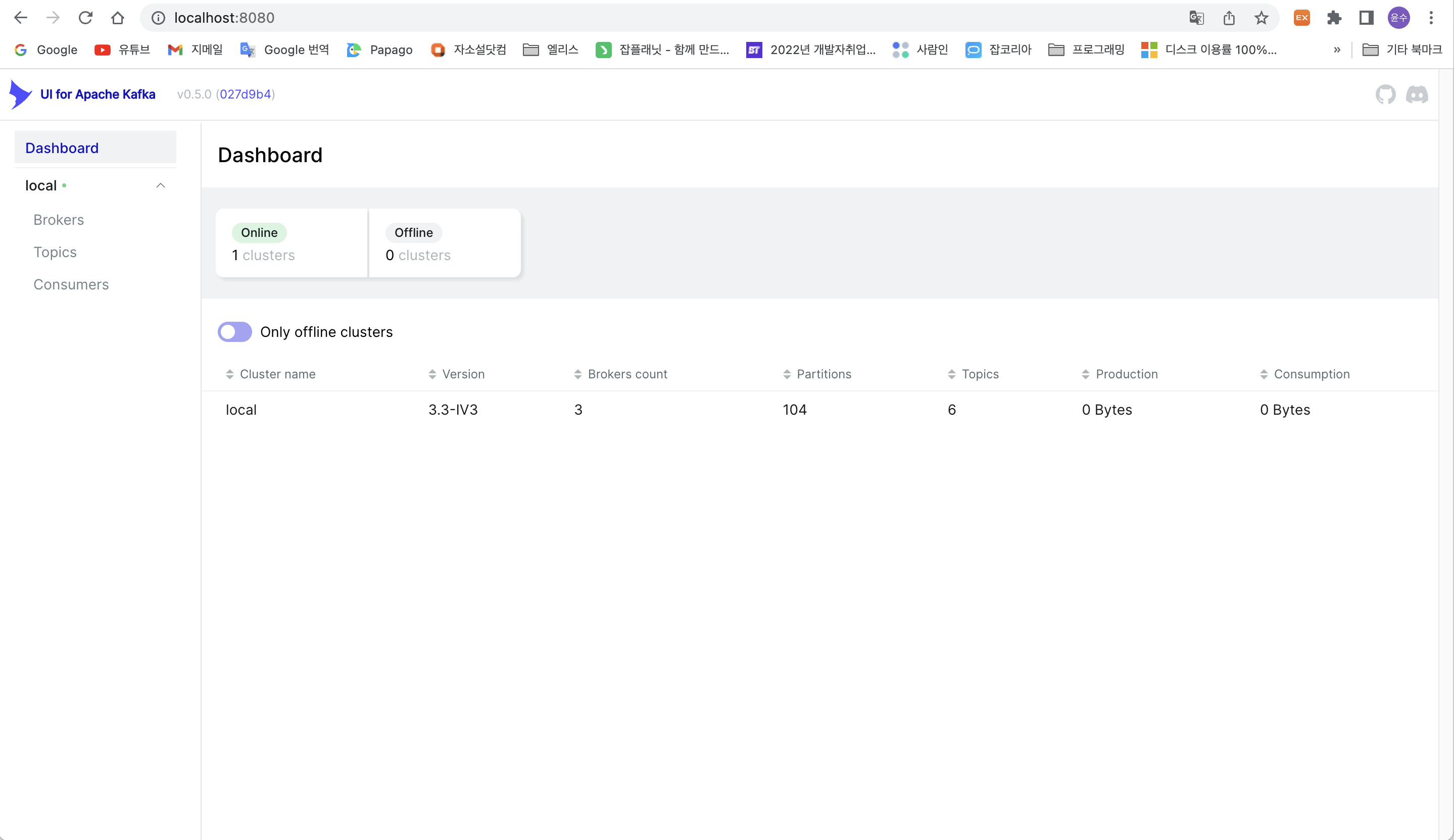Select Dashboard in the sidebar
The height and width of the screenshot is (840, 1454).
point(62,147)
